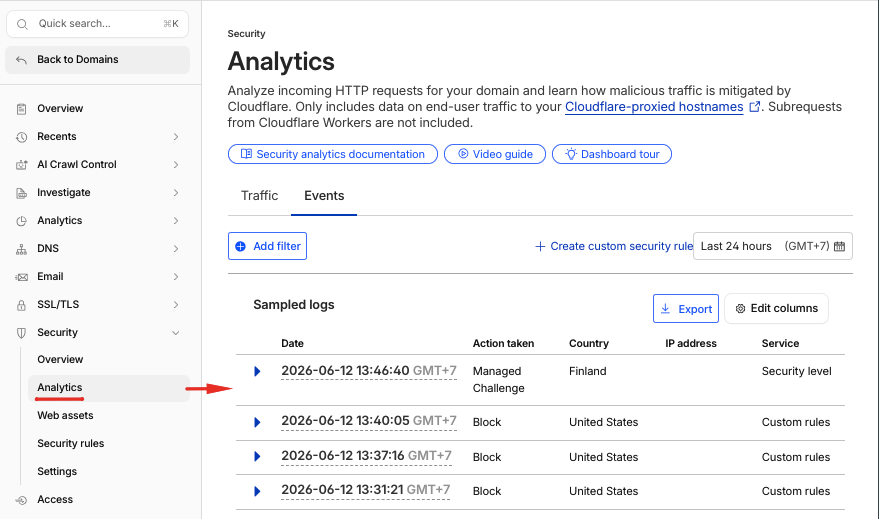Start the Dashboard tour
Viewport: 879px width, 519px height.
612,154
